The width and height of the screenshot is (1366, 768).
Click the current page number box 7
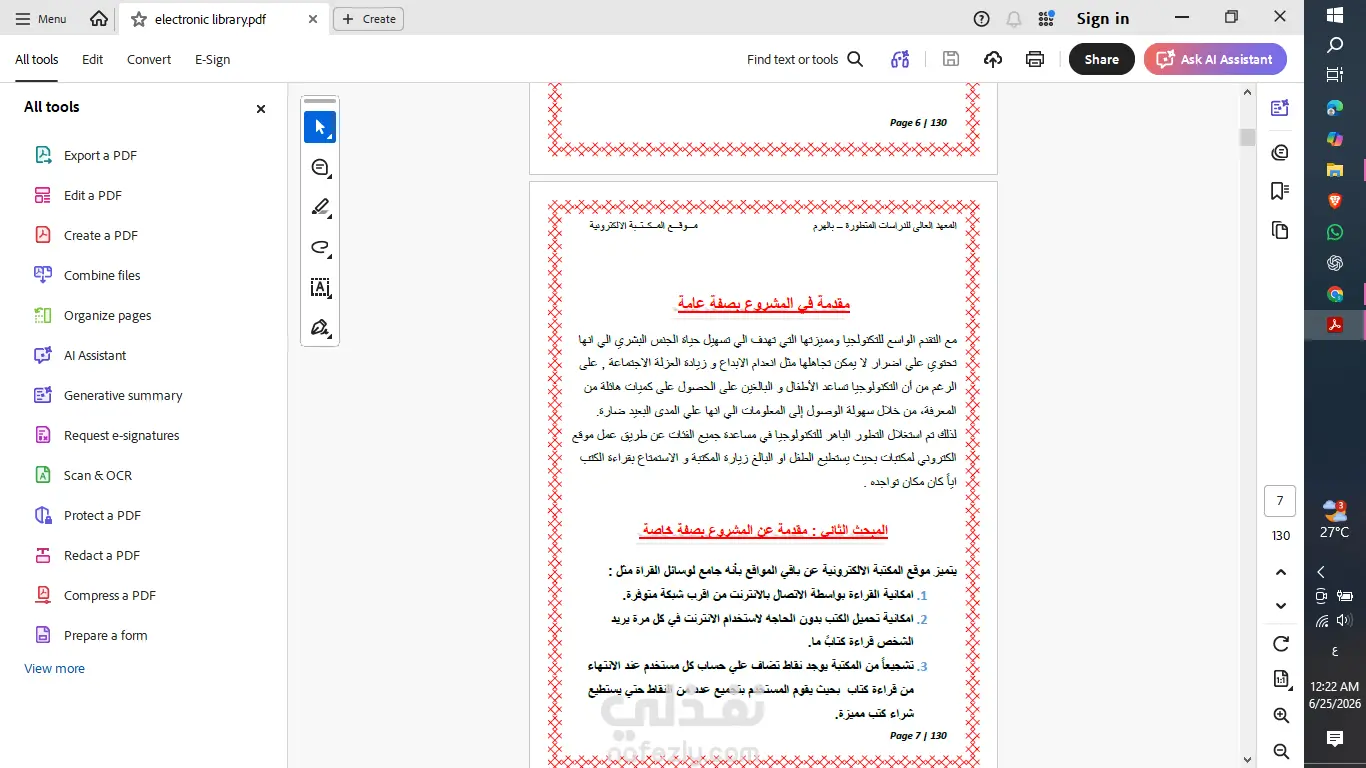coord(1280,500)
